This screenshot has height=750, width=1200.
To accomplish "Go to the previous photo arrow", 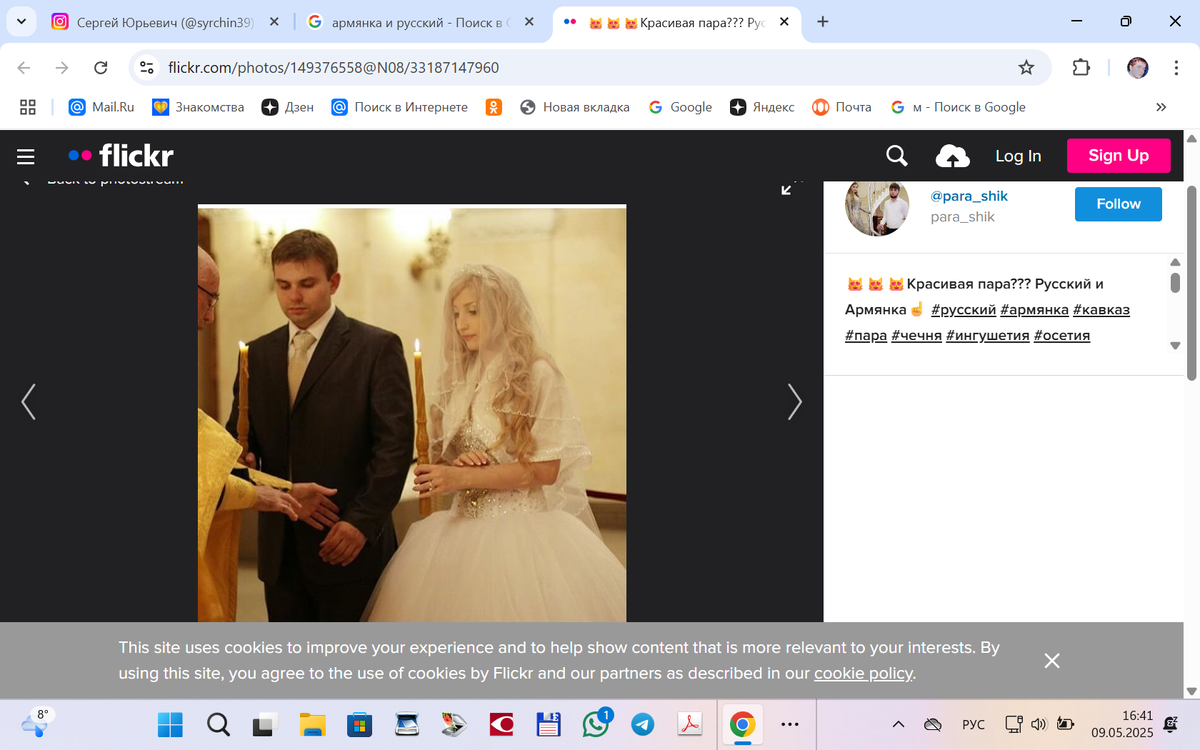I will pyautogui.click(x=28, y=401).
